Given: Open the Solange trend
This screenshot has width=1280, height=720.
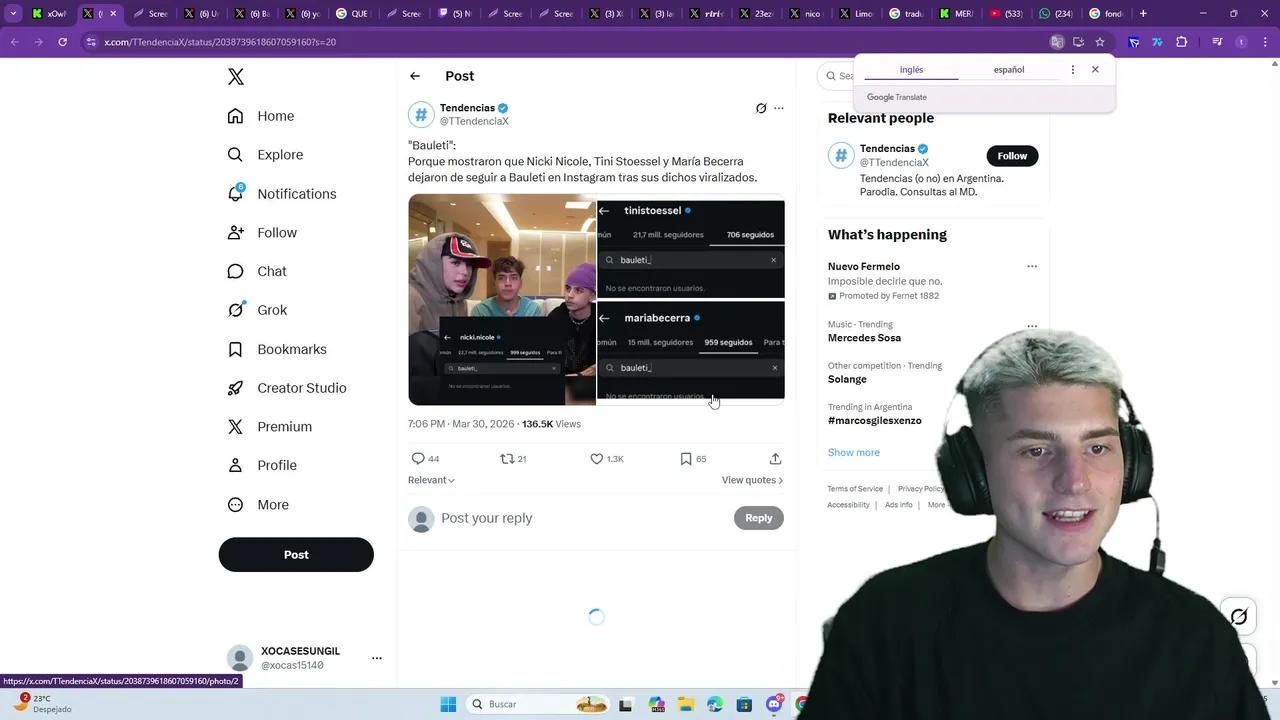Looking at the screenshot, I should (x=847, y=379).
